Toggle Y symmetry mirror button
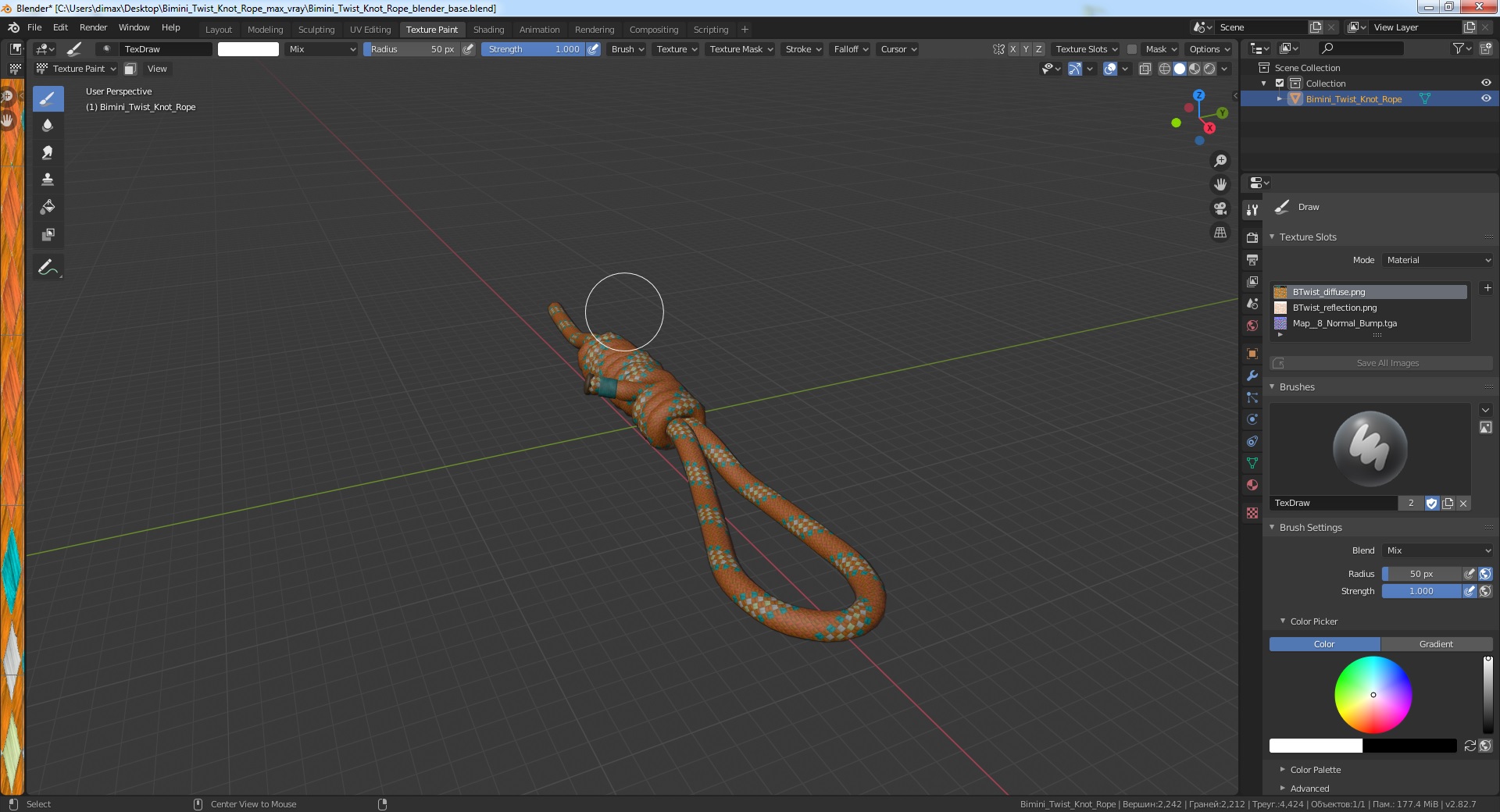This screenshot has width=1500, height=812. (x=1026, y=49)
